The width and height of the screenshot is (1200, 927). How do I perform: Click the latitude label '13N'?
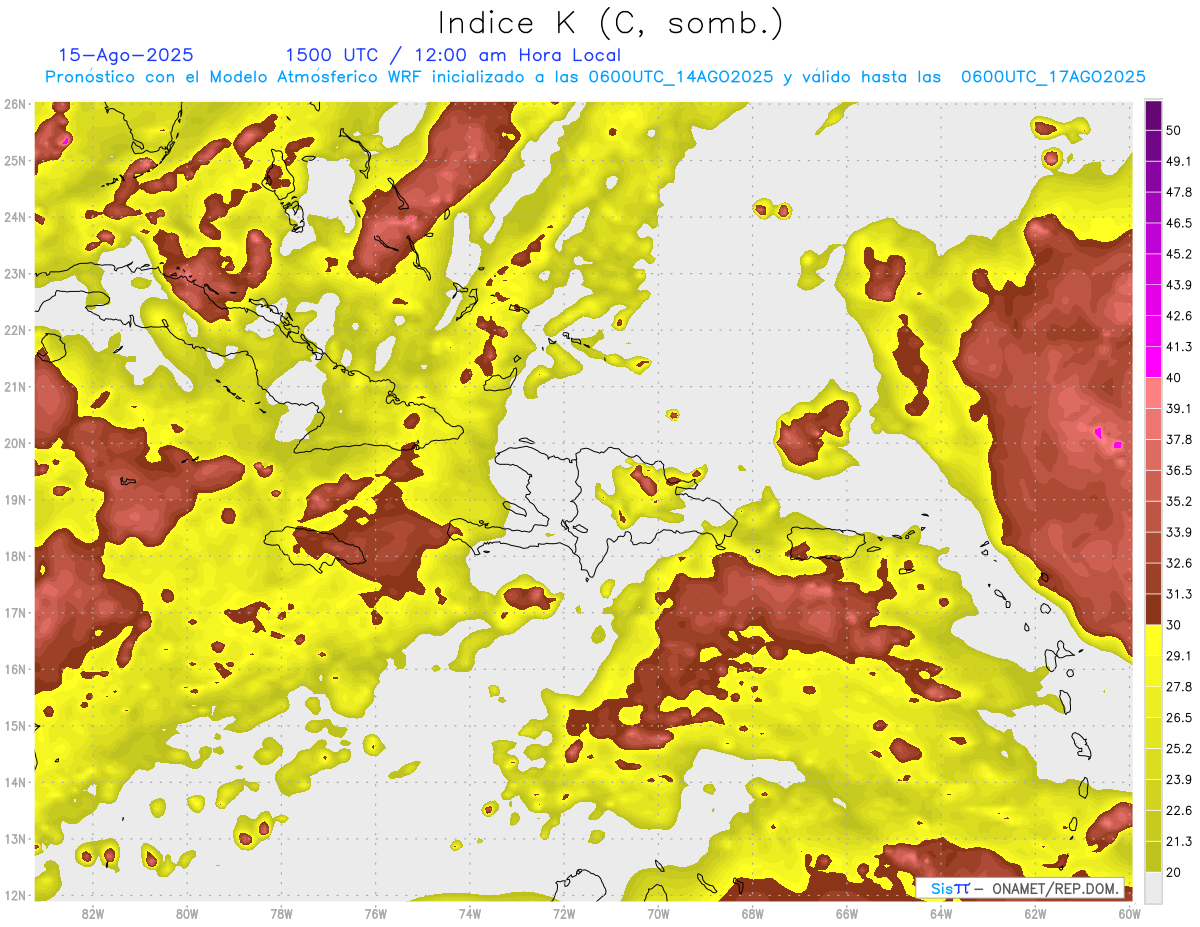(x=15, y=839)
